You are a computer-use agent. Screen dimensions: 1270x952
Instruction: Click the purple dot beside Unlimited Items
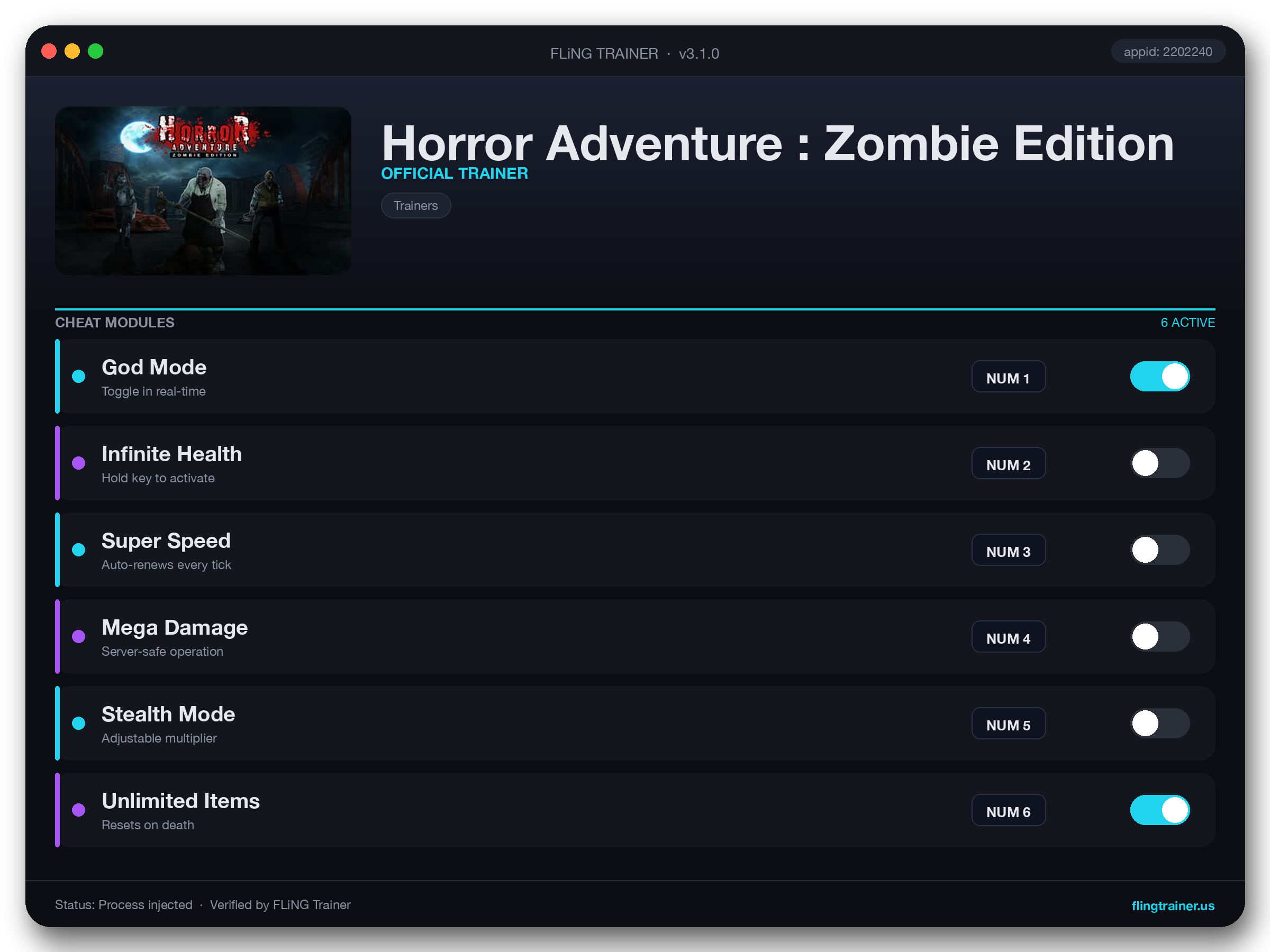[79, 810]
